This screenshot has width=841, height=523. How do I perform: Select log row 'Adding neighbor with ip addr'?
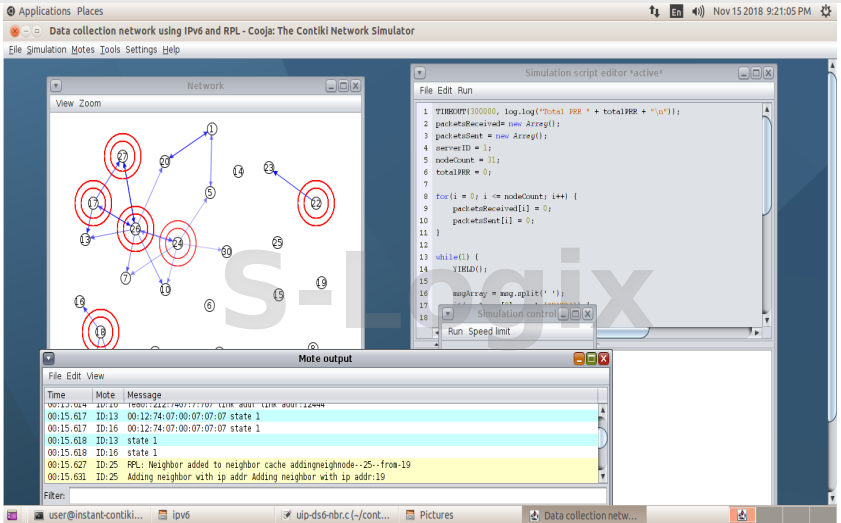click(321, 477)
